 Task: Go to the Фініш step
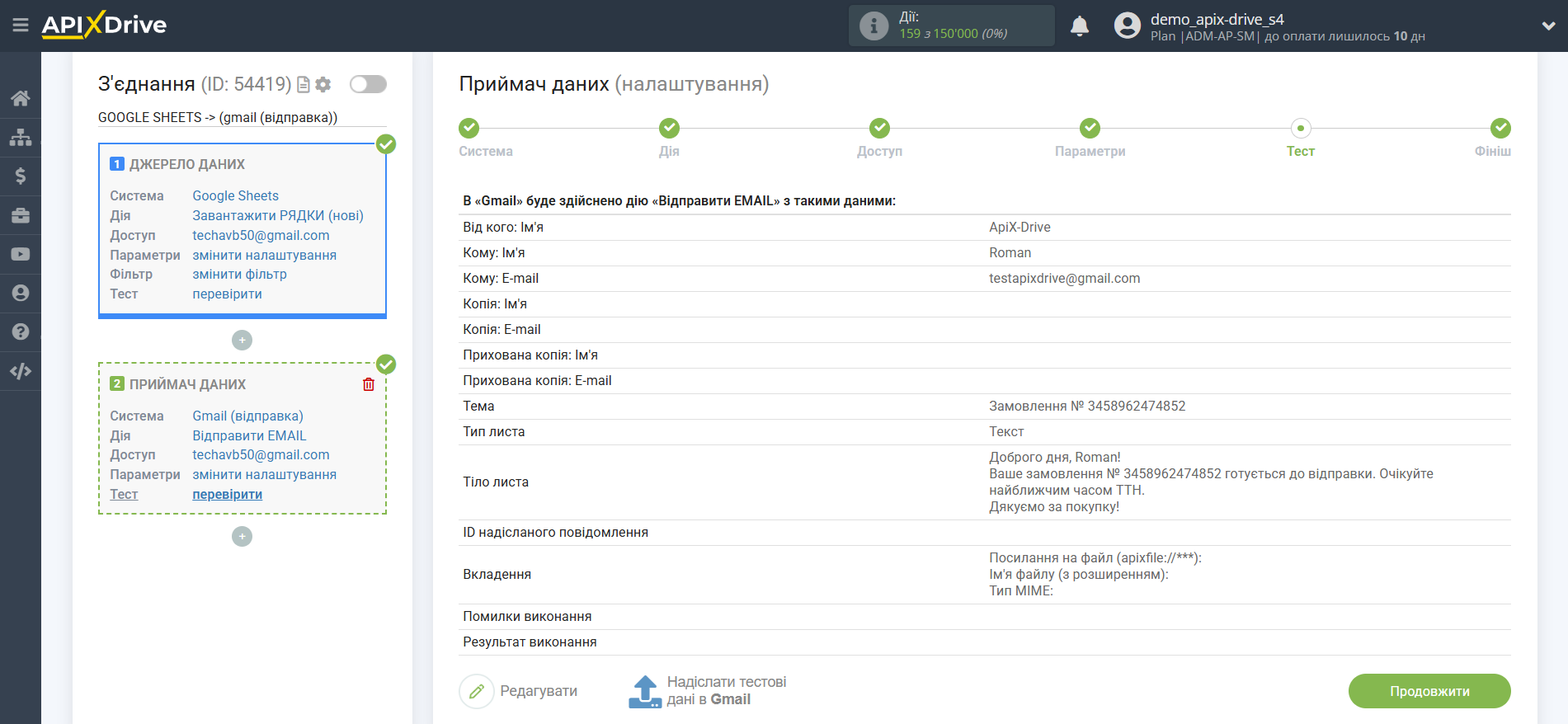tap(1500, 128)
